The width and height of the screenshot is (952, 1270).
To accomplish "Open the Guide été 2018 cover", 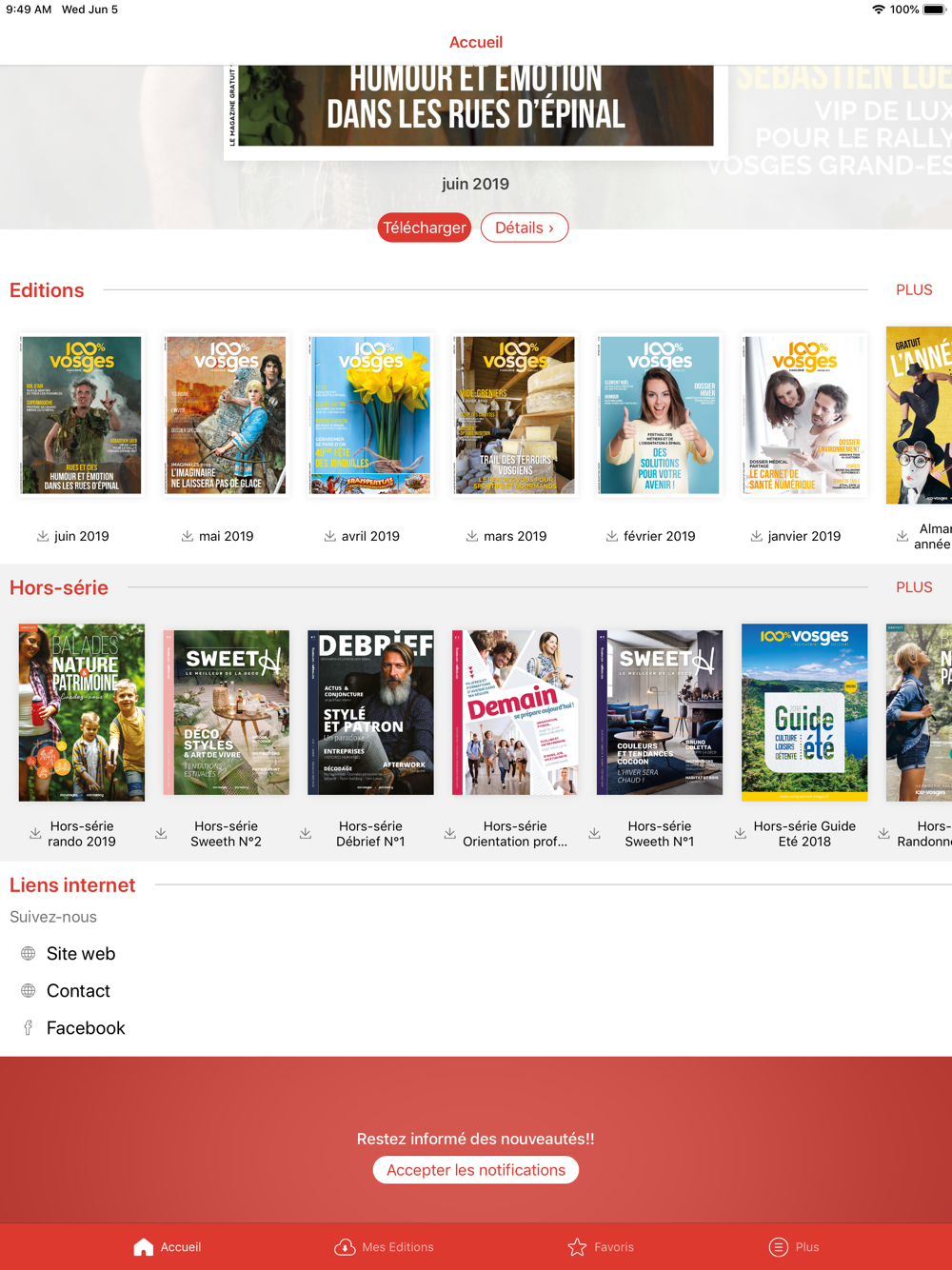I will pyautogui.click(x=804, y=712).
